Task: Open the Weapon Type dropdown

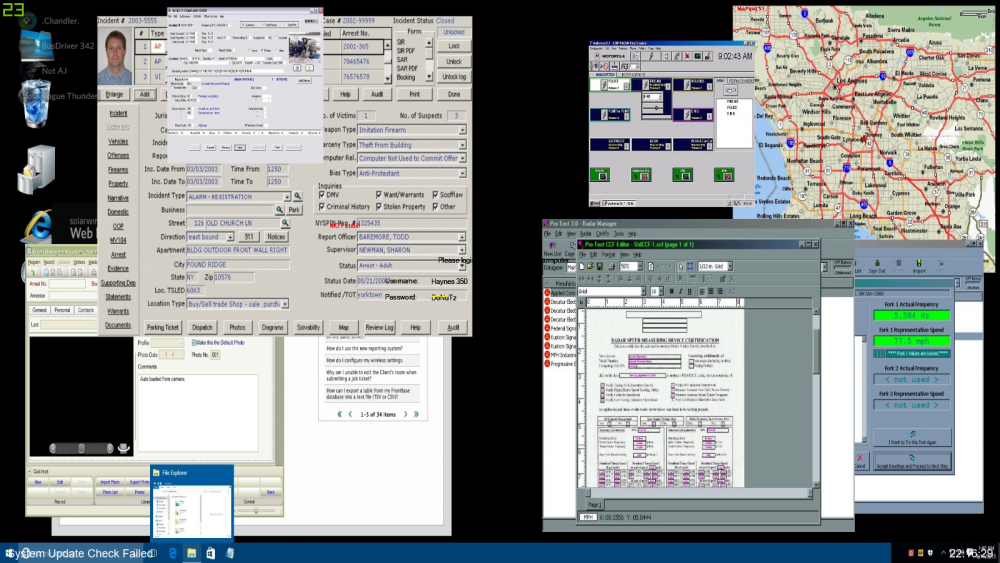Action: coord(462,130)
